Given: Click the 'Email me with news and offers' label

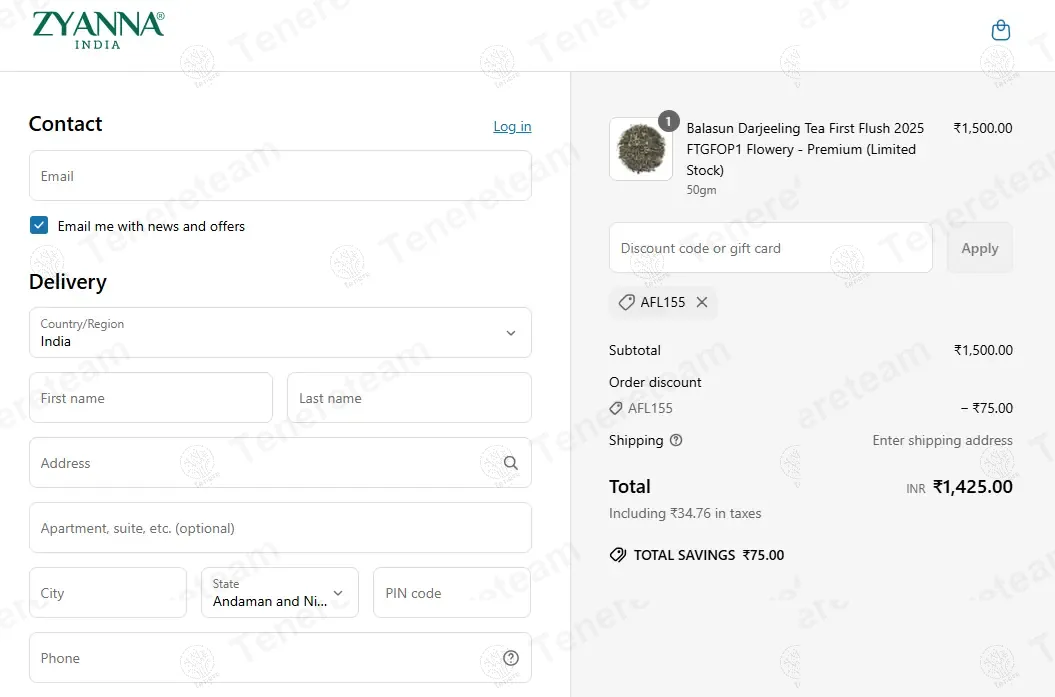Looking at the screenshot, I should pos(151,226).
